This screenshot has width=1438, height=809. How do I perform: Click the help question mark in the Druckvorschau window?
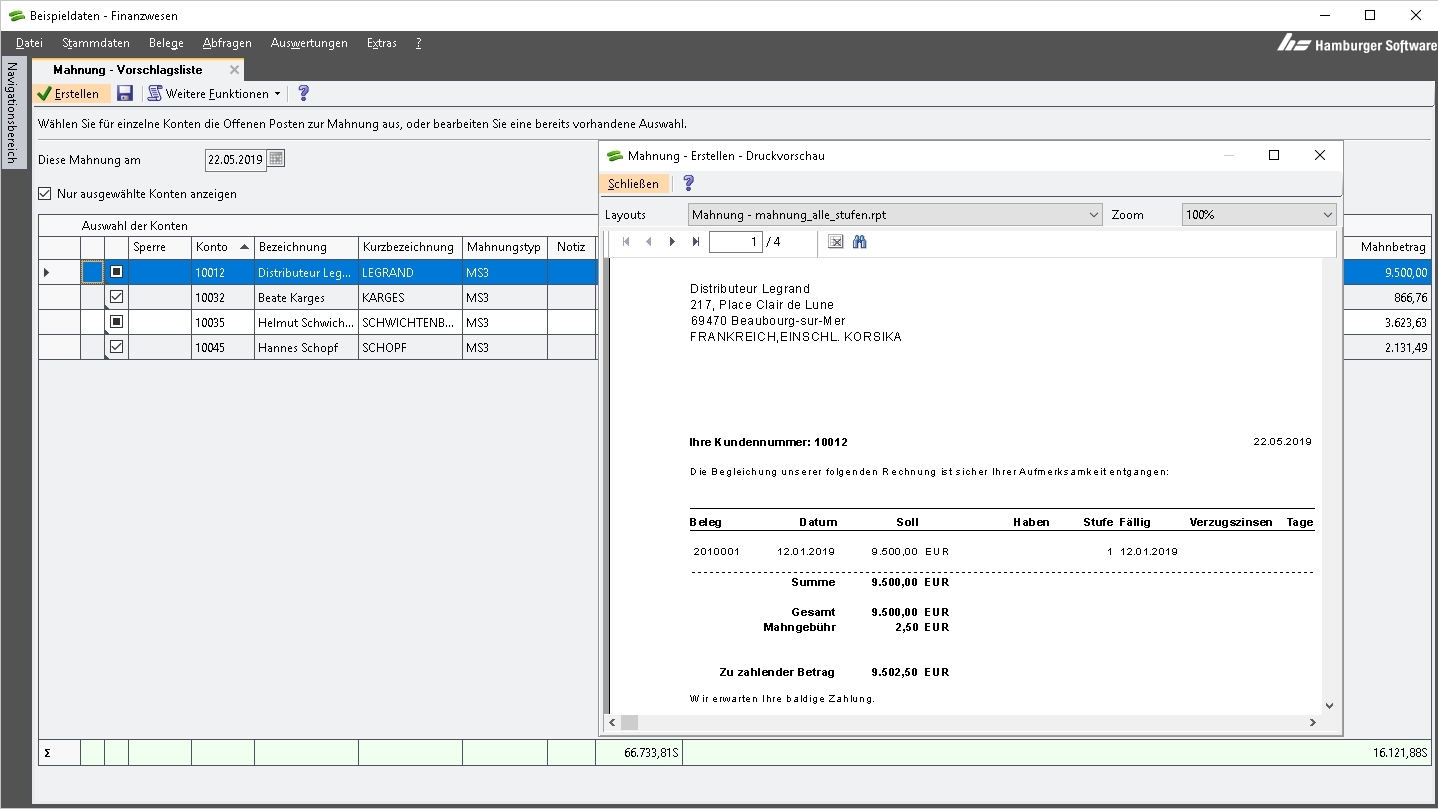688,183
